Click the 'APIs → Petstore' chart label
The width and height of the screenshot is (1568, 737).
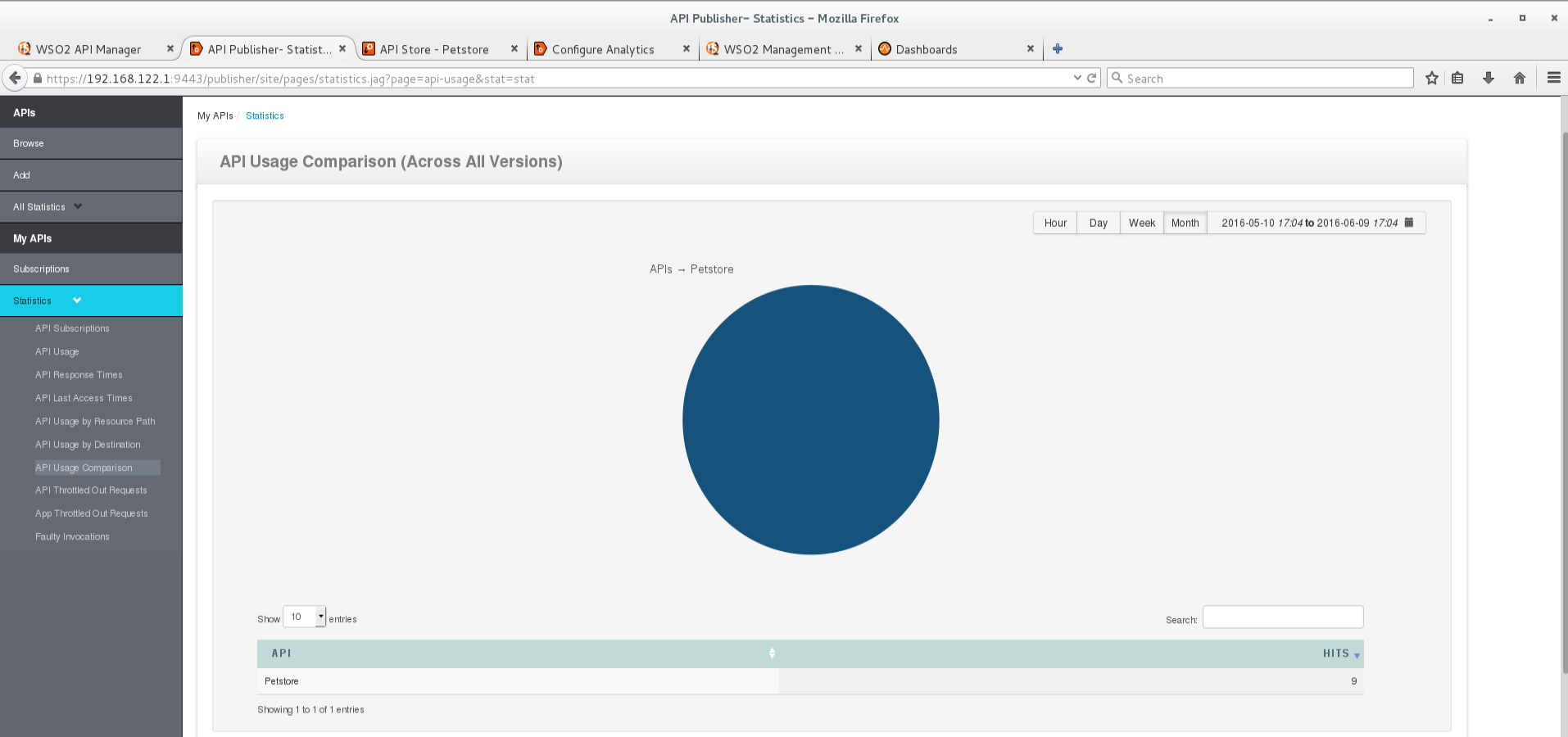[x=691, y=269]
